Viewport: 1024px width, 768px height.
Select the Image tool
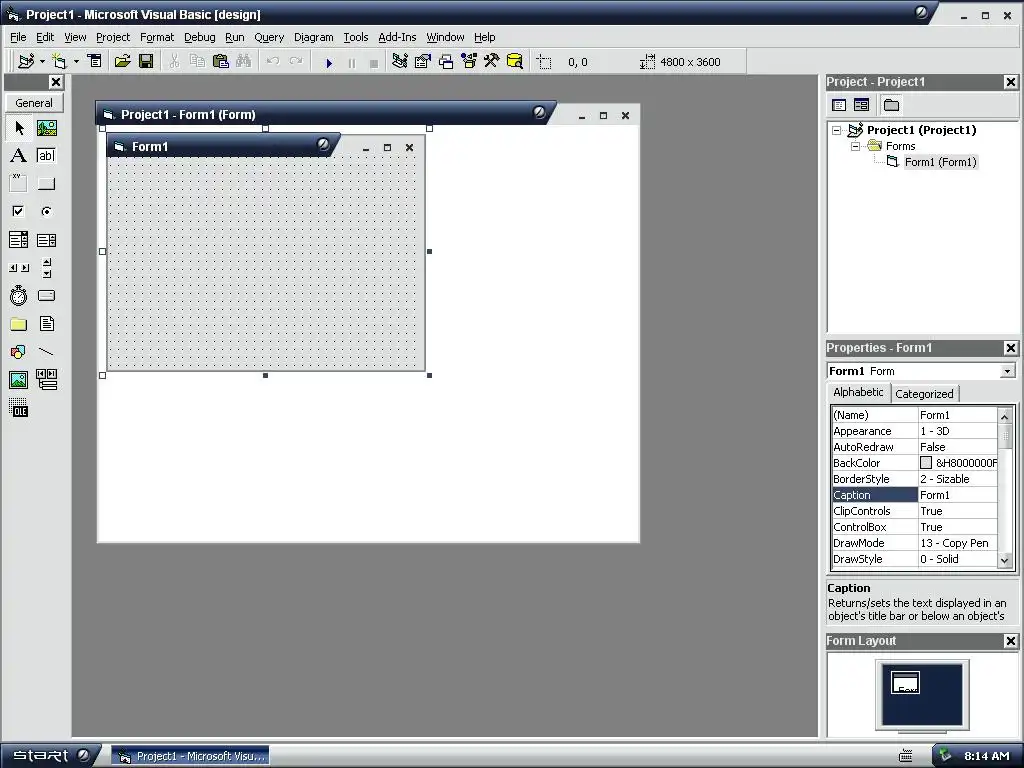19,379
